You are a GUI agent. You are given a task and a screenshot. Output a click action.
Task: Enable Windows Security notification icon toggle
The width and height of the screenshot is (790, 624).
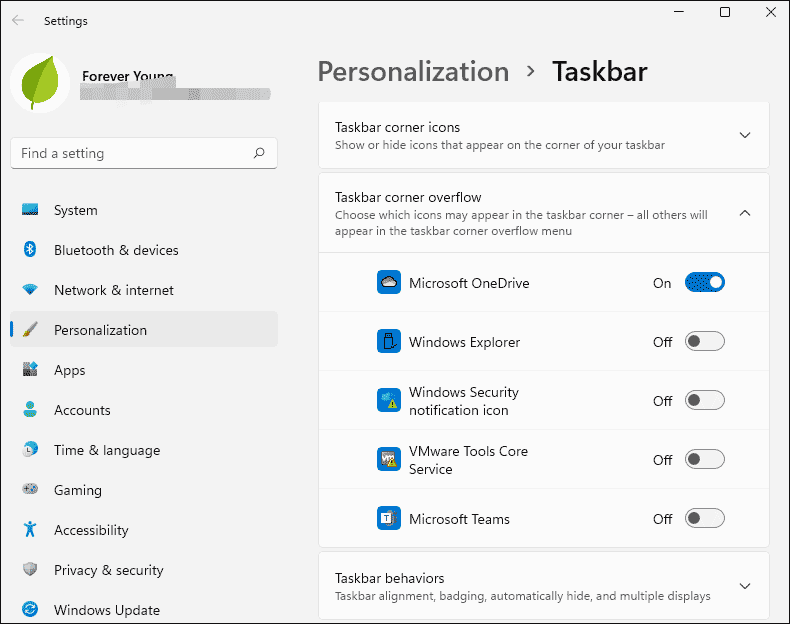[704, 400]
